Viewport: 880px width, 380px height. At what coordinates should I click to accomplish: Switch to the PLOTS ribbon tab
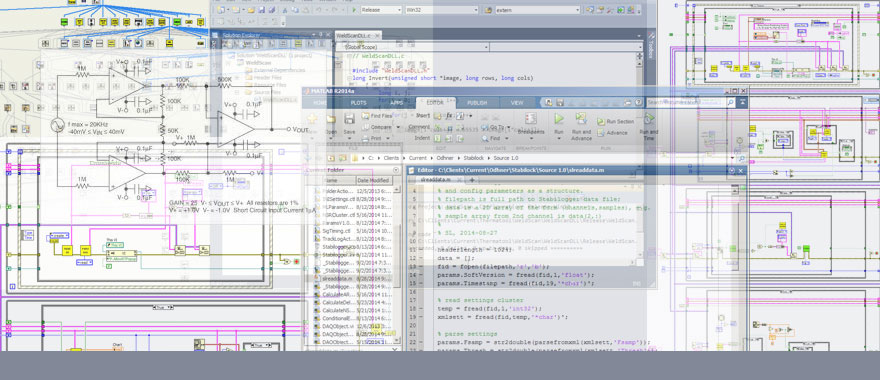tap(359, 103)
